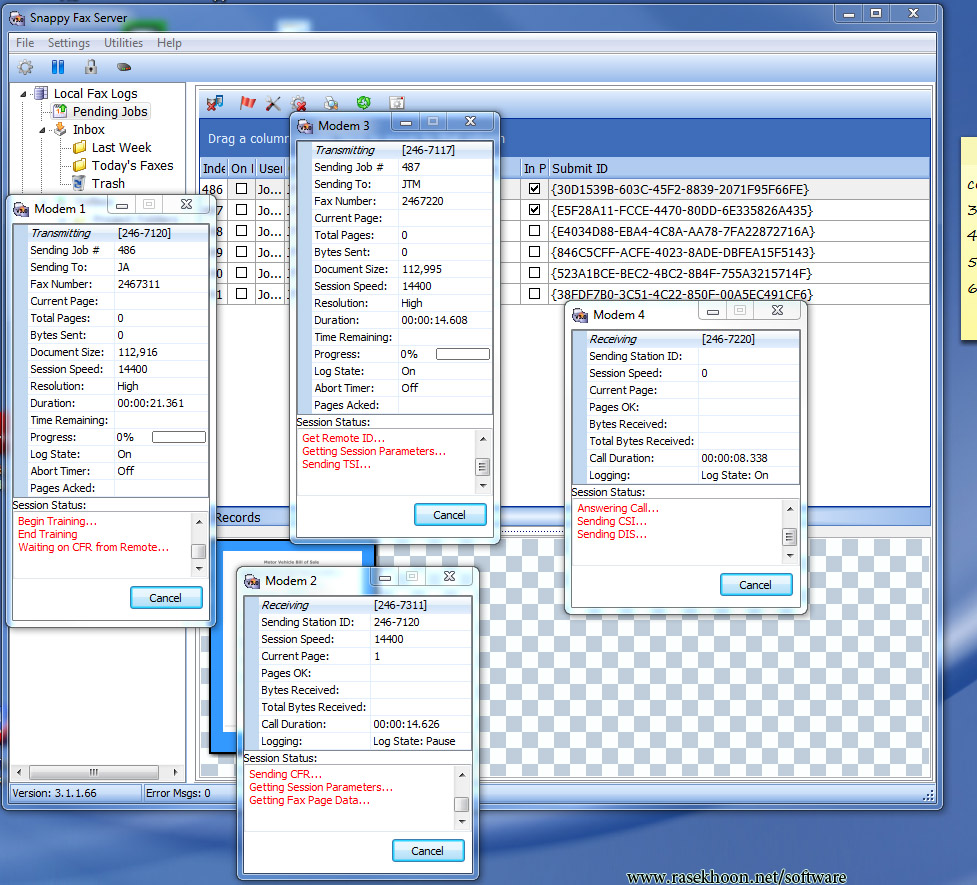This screenshot has width=977, height=885.
Task: Click the green refresh icon
Action: point(363,103)
